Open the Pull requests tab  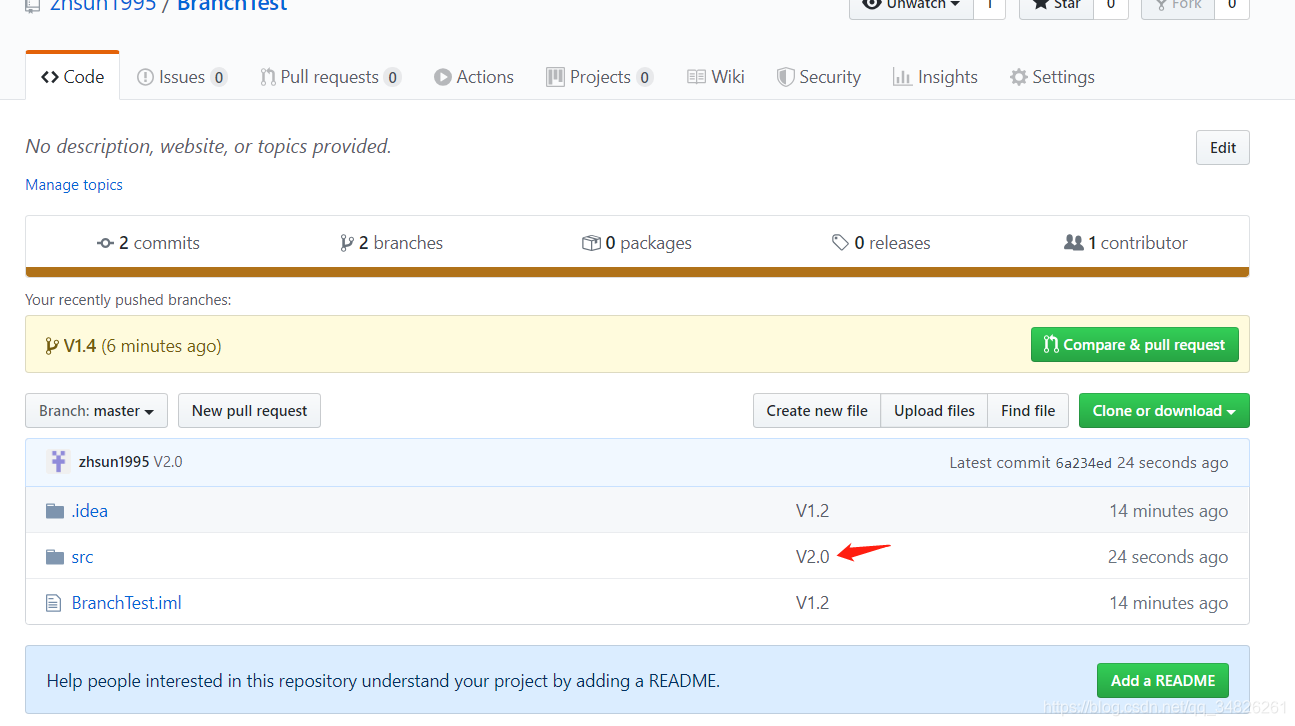pos(330,77)
